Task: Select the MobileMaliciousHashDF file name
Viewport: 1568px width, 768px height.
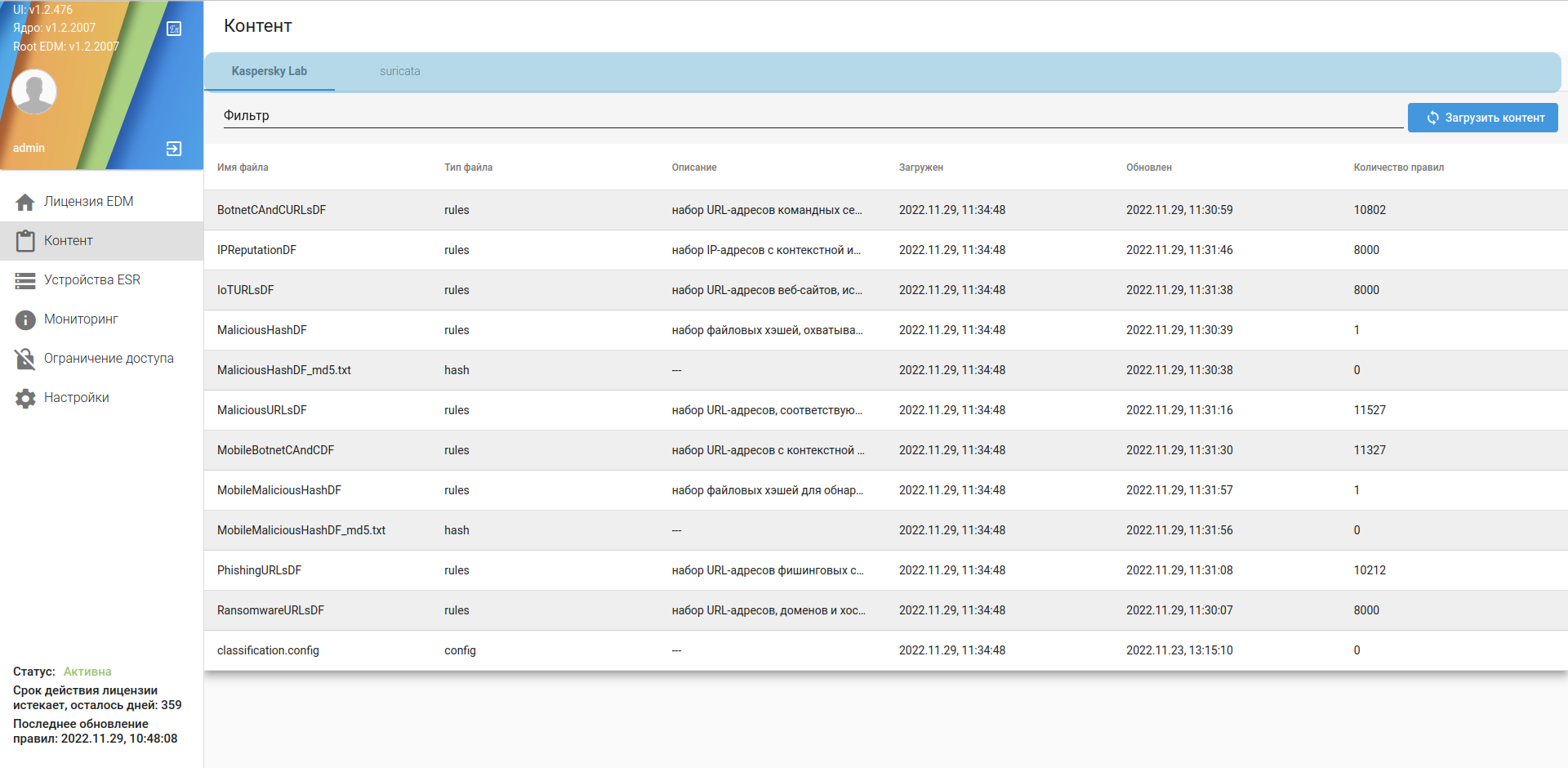Action: 279,490
